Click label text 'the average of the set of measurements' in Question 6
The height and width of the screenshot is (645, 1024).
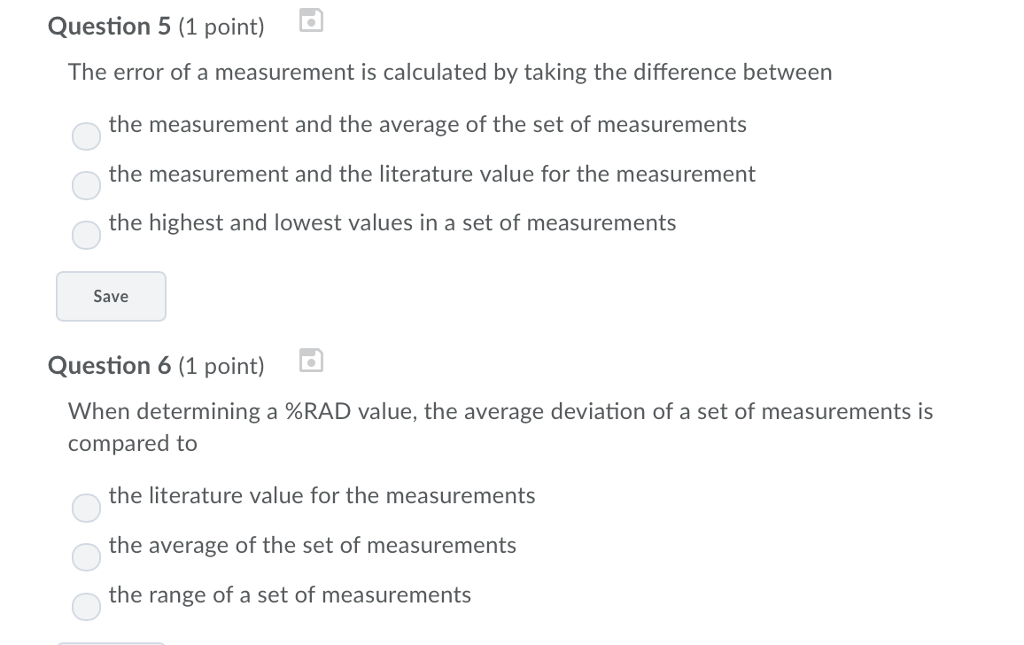[312, 545]
